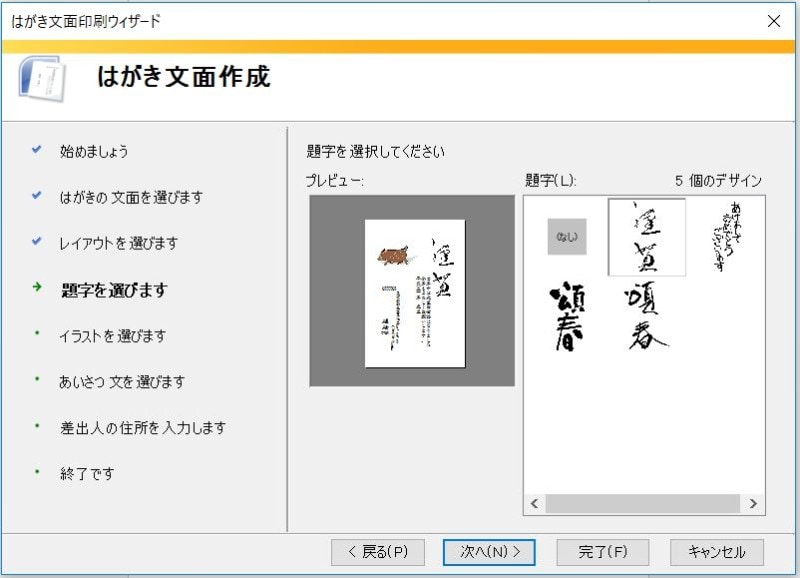Click the 題字(L): label

[x=551, y=181]
